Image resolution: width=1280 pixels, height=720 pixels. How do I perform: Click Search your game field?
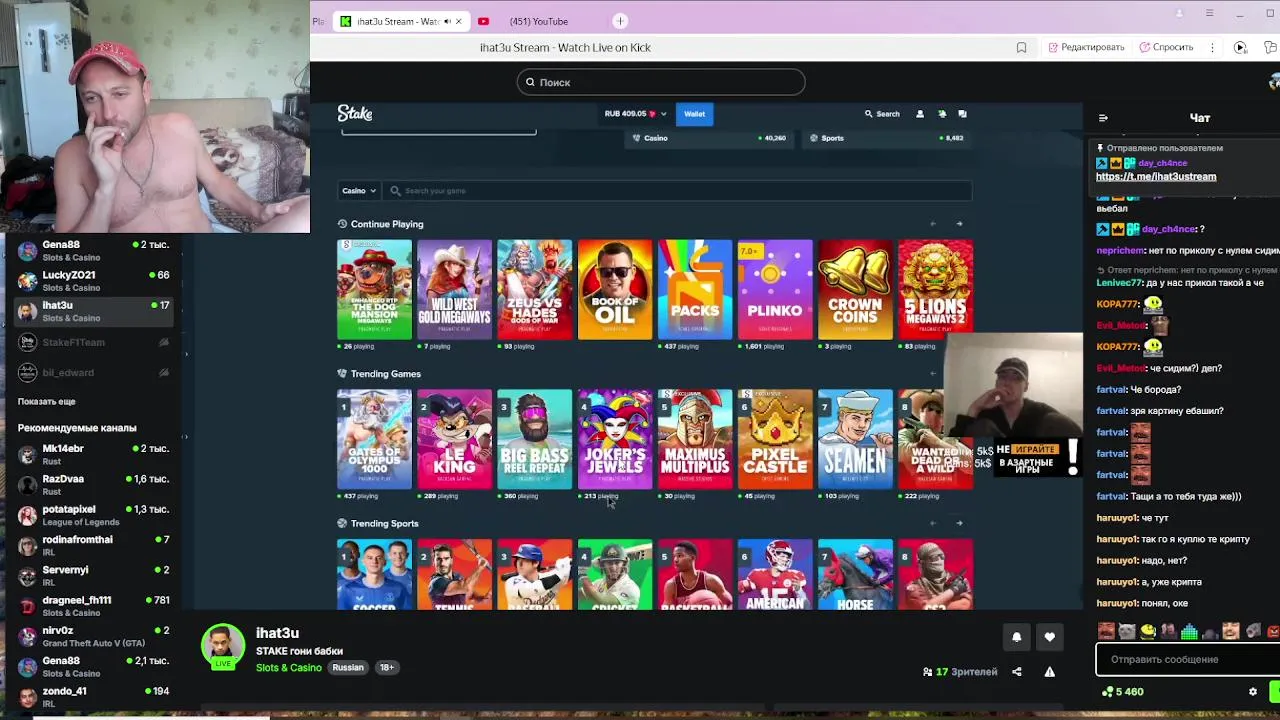click(676, 190)
